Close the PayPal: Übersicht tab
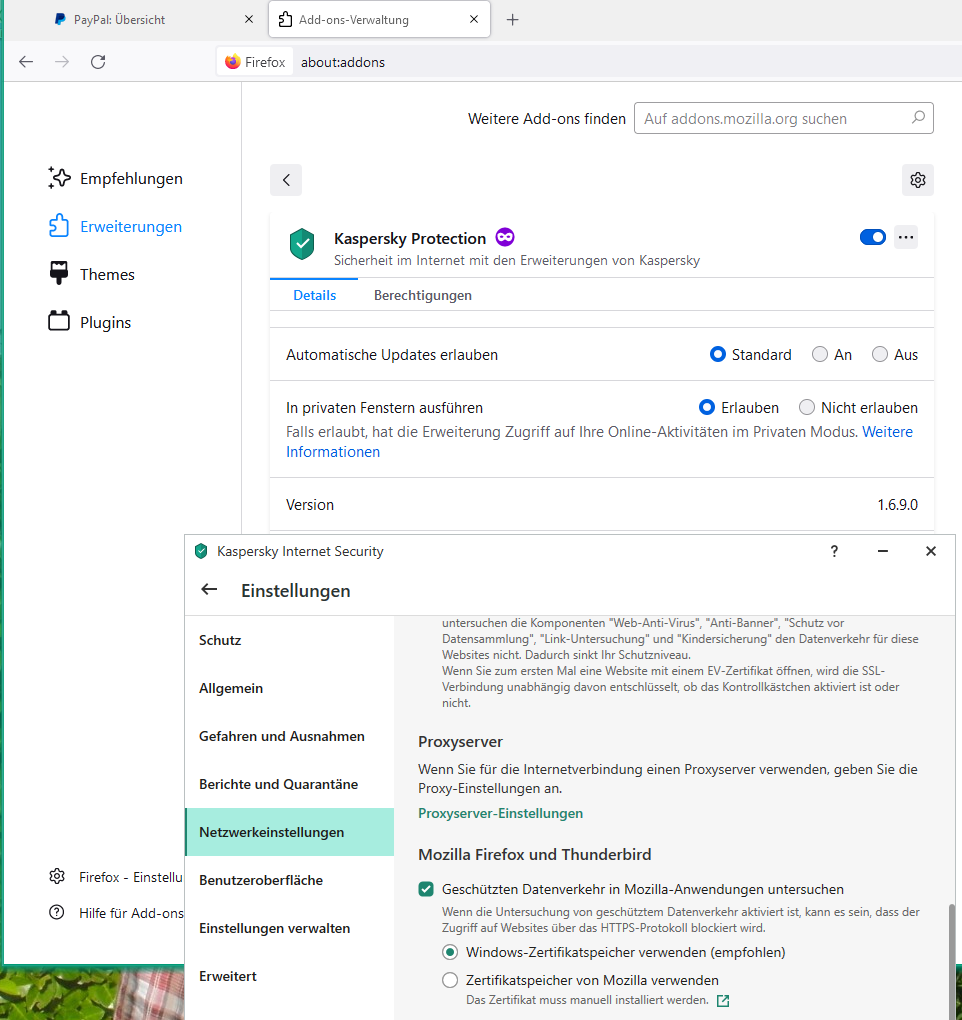This screenshot has width=962, height=1020. click(248, 20)
